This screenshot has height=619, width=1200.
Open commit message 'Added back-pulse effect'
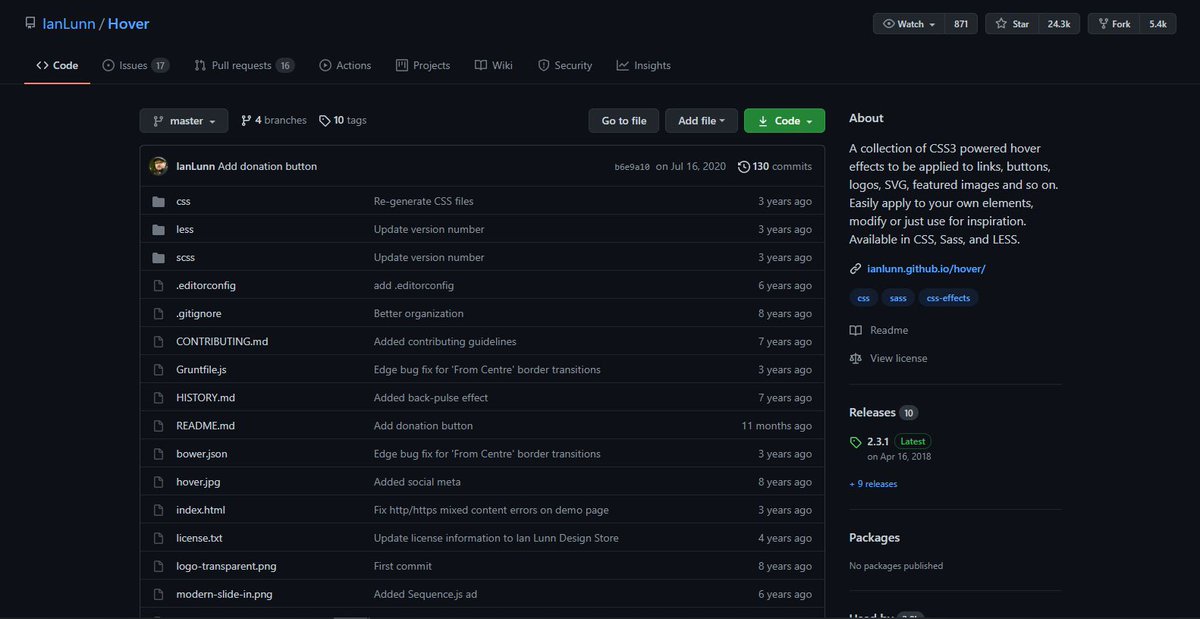pyautogui.click(x=431, y=397)
